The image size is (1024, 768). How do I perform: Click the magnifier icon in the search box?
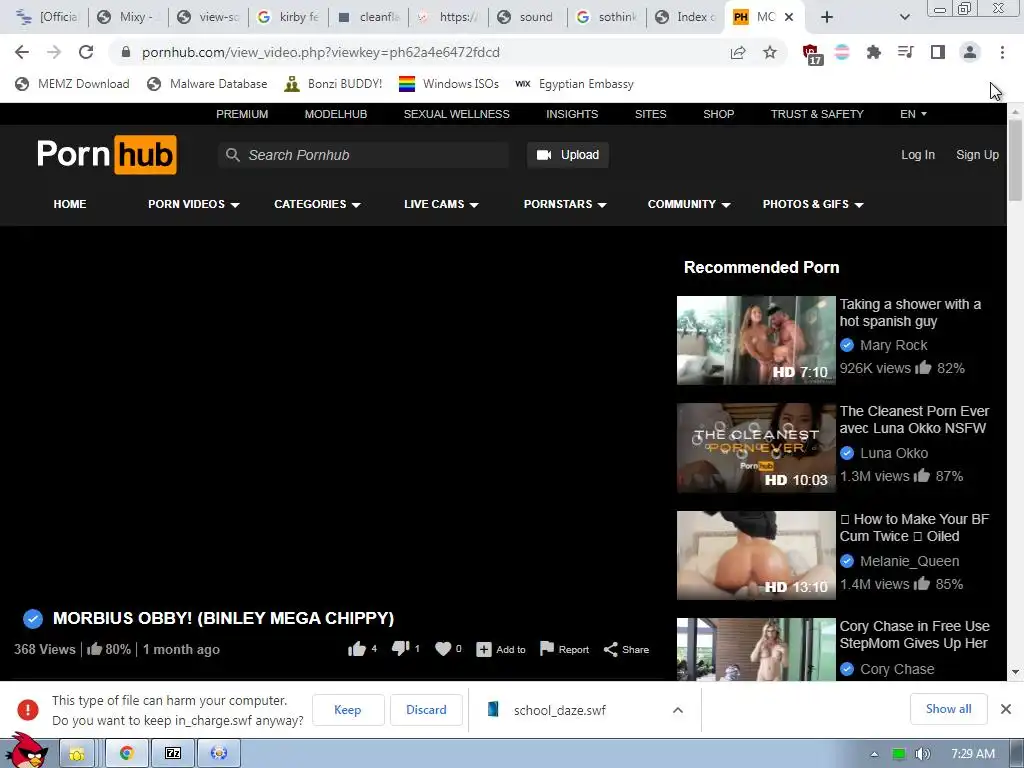(232, 155)
